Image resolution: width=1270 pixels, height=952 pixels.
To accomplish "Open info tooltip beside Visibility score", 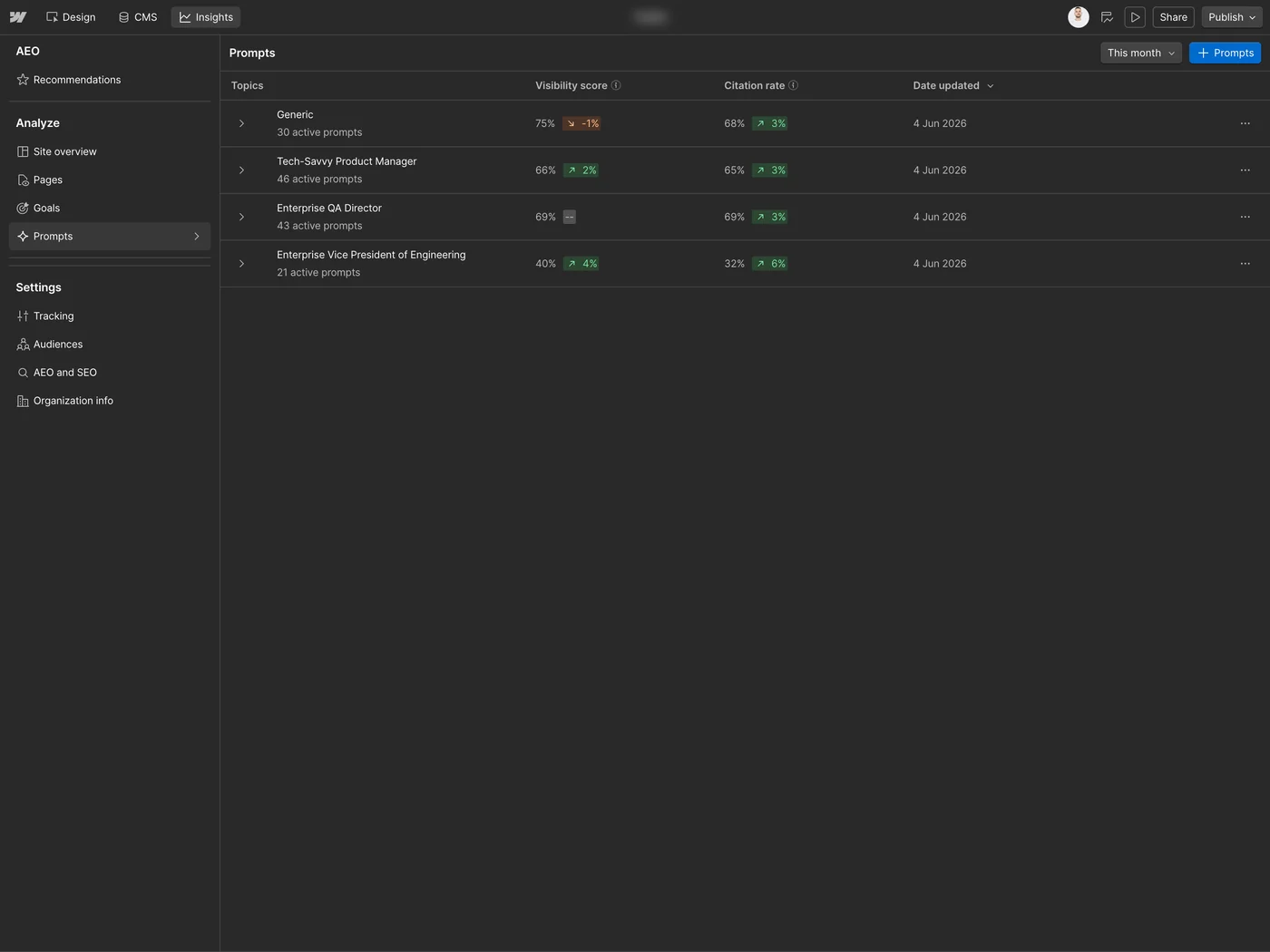I will [616, 85].
